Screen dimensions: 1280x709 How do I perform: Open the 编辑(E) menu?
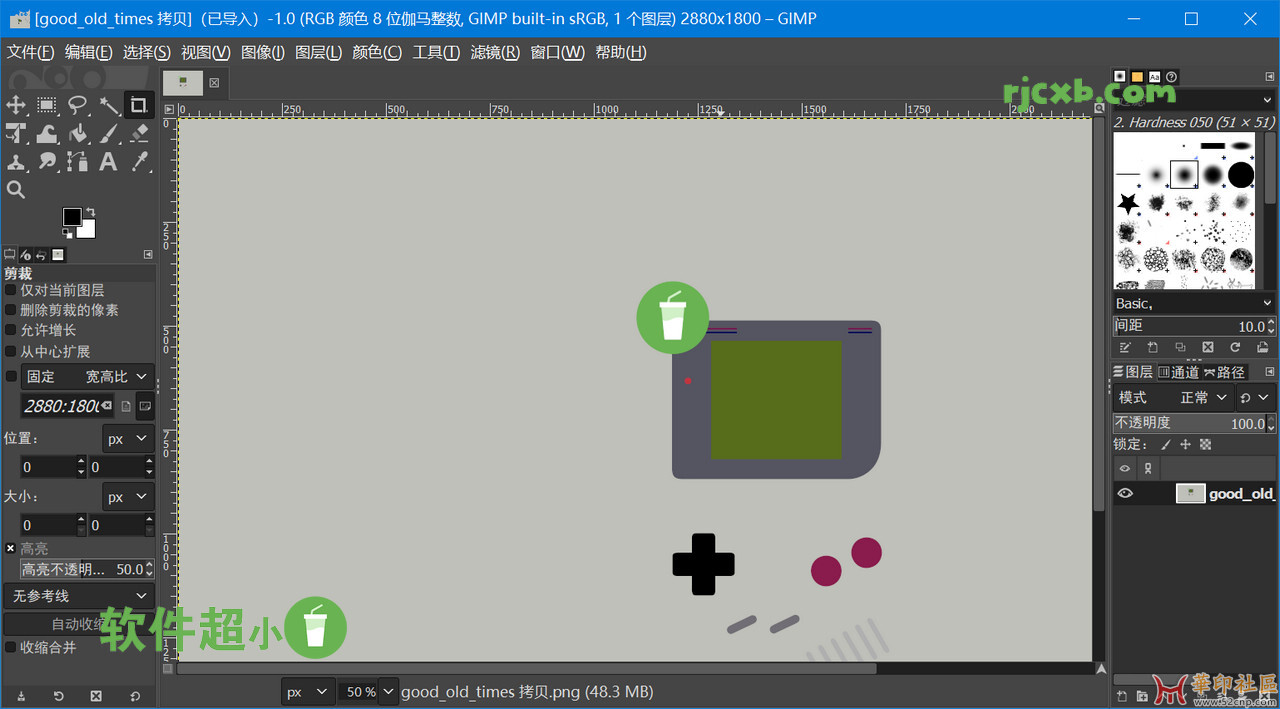point(88,52)
